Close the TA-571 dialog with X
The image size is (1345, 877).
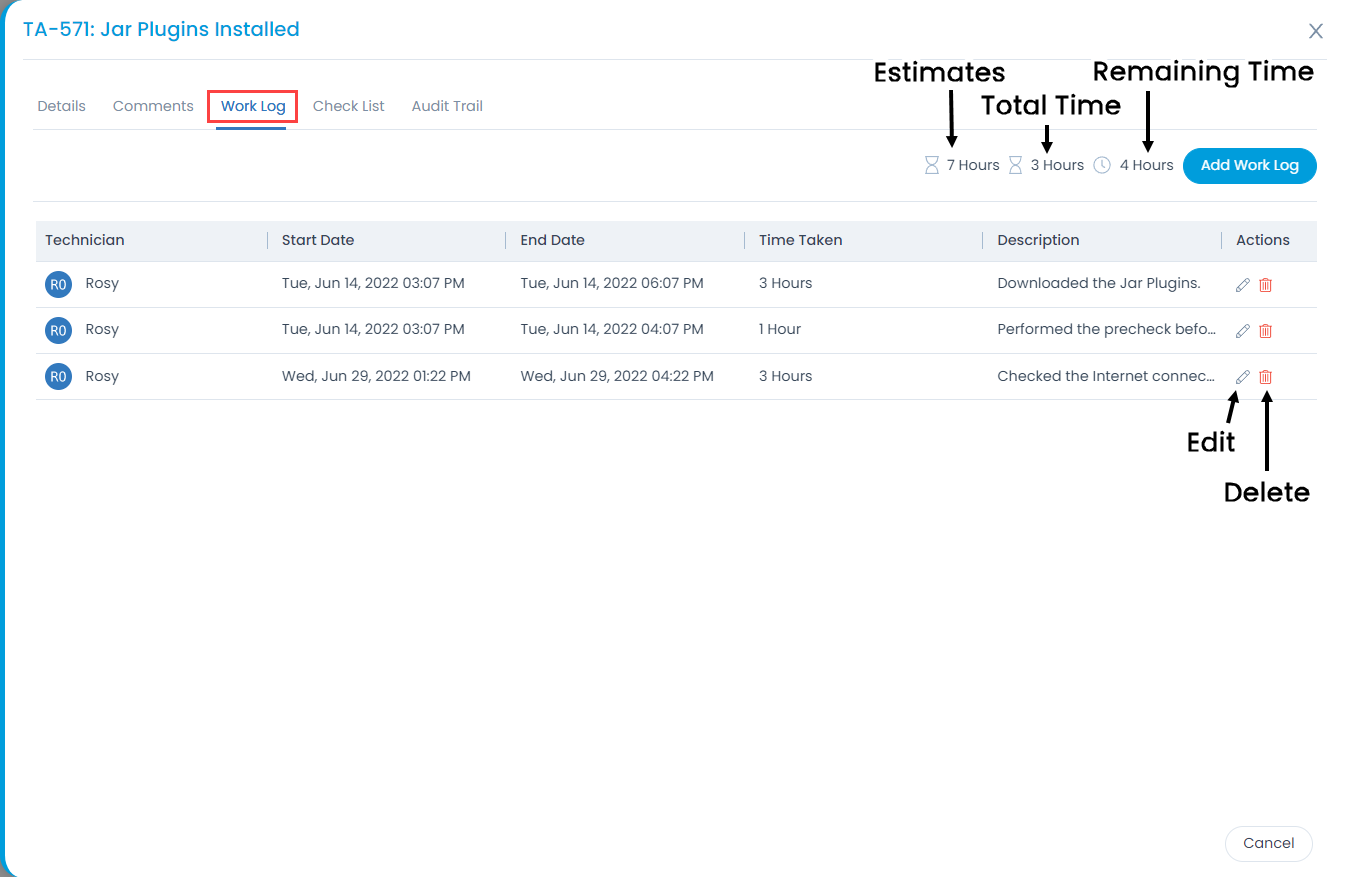pyautogui.click(x=1316, y=31)
